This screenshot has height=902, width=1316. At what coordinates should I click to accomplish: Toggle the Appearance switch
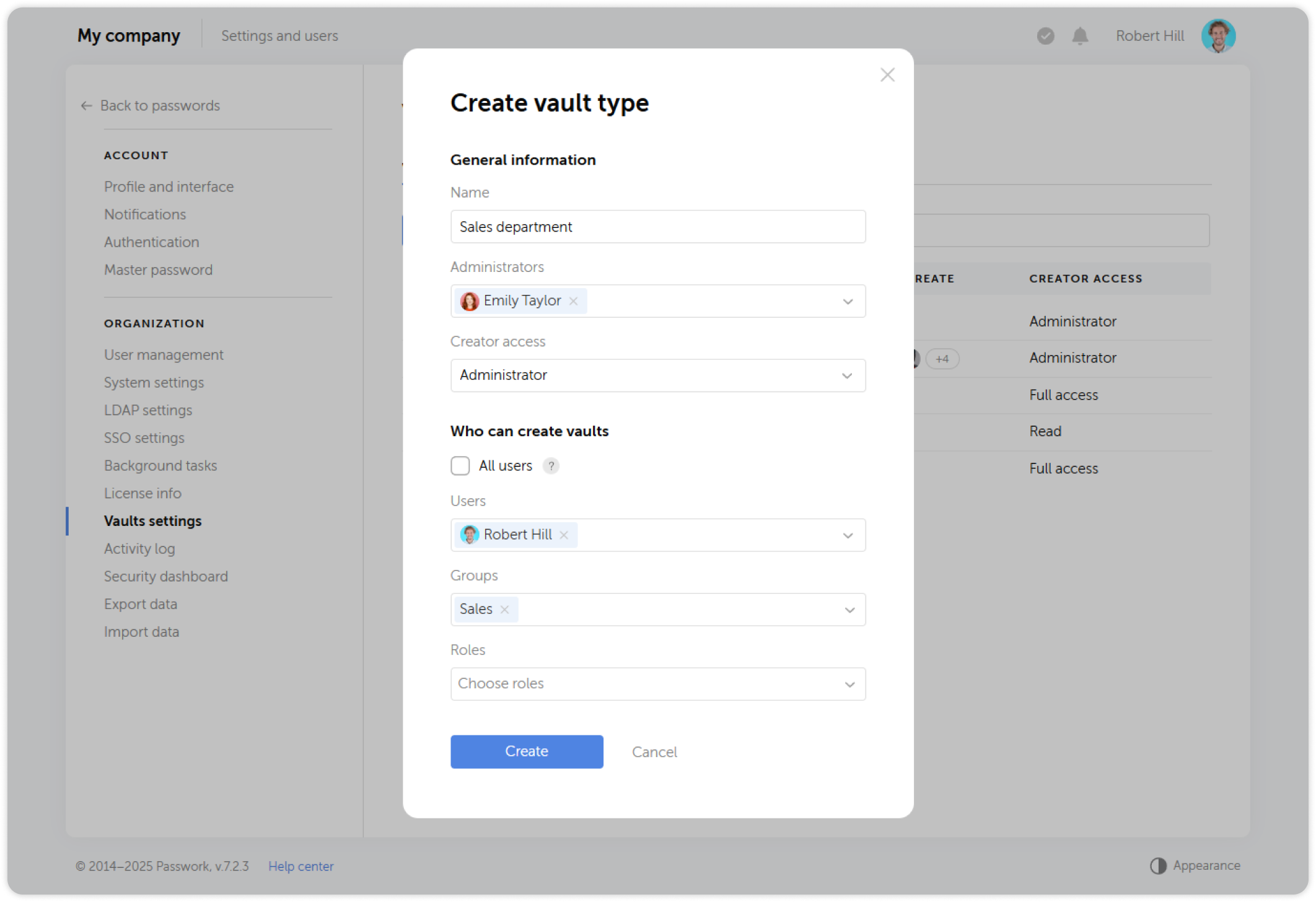pos(1158,865)
